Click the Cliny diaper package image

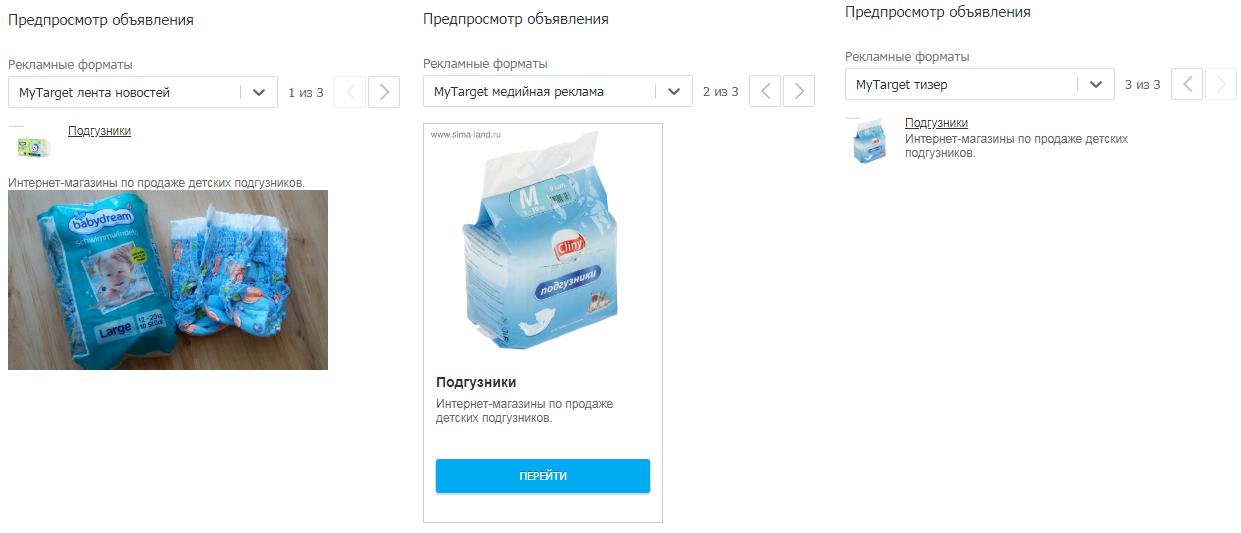[x=543, y=245]
